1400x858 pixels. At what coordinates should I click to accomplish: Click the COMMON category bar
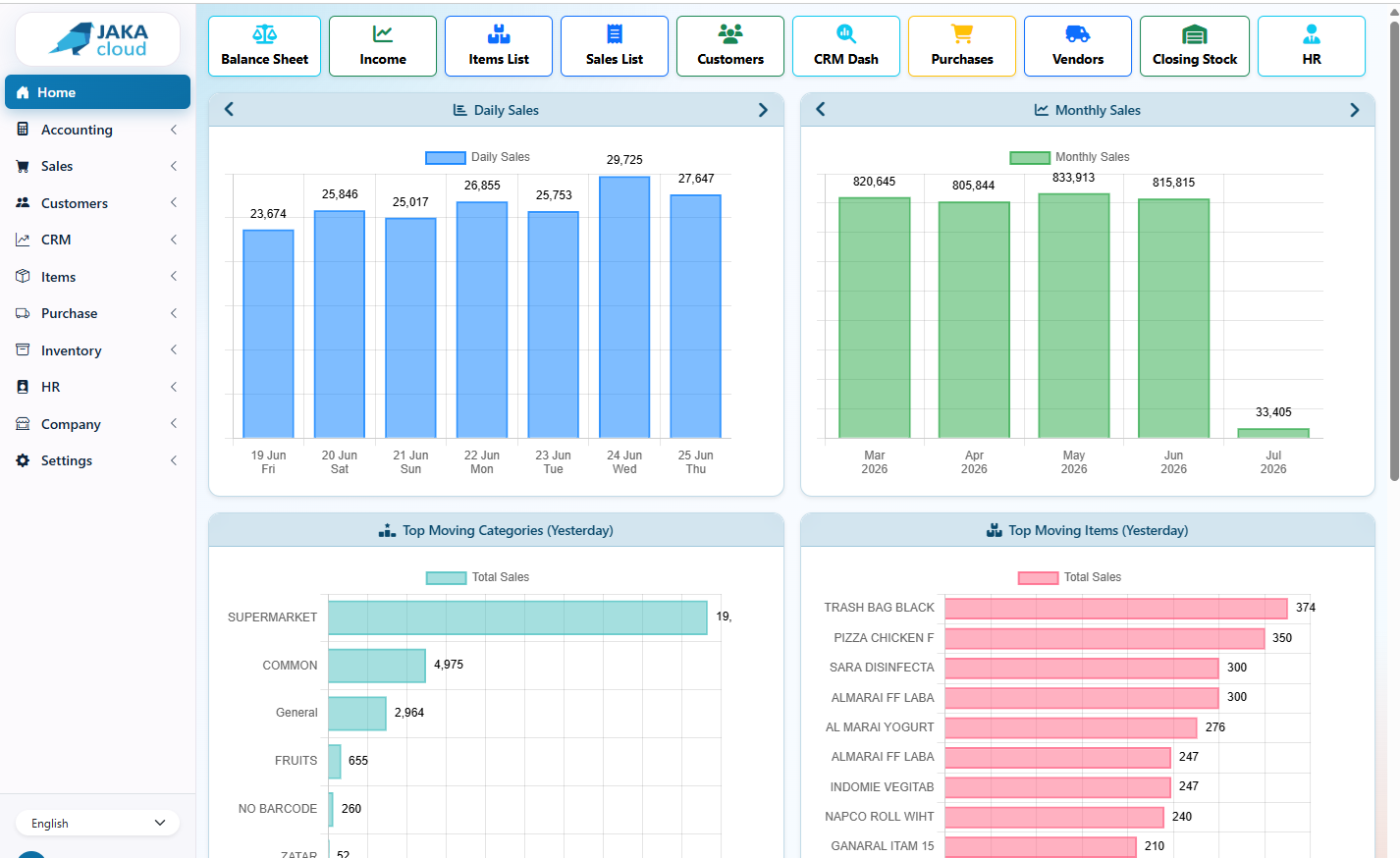pos(377,666)
